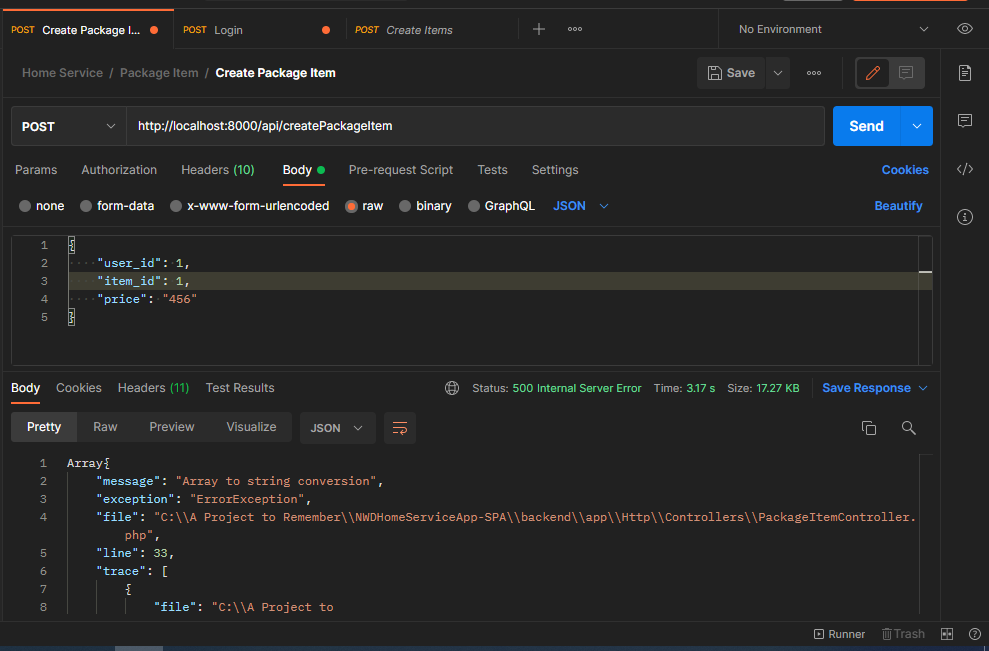This screenshot has width=989, height=651.
Task: Open Headers (10) request tab
Action: 218,170
